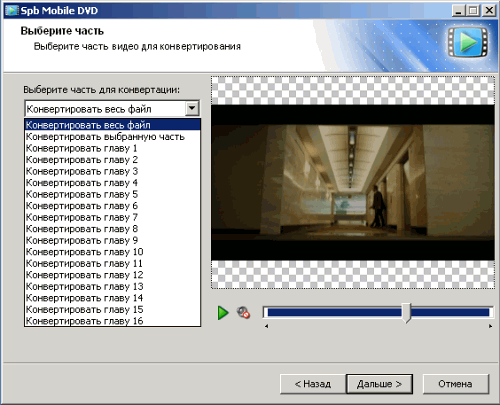Proceed with the Дальше button
The height and width of the screenshot is (405, 500).
[x=379, y=384]
